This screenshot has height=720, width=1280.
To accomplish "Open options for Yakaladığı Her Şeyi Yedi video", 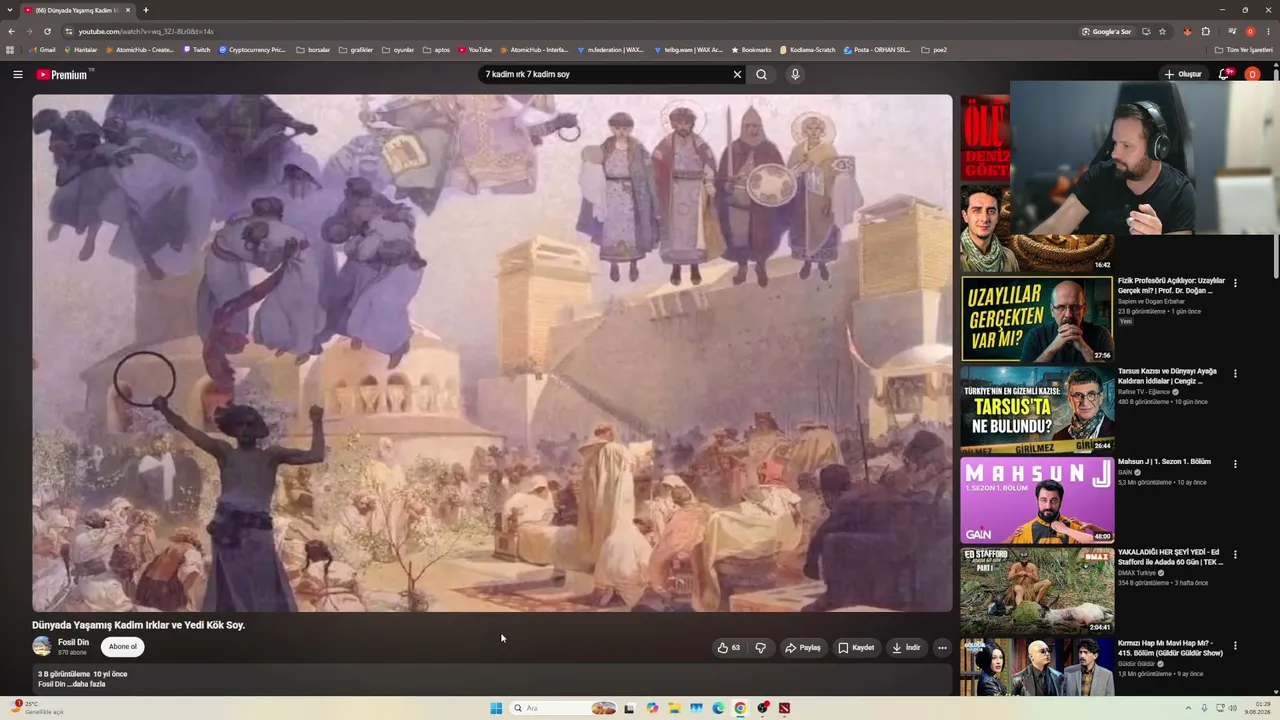I will pos(1235,555).
